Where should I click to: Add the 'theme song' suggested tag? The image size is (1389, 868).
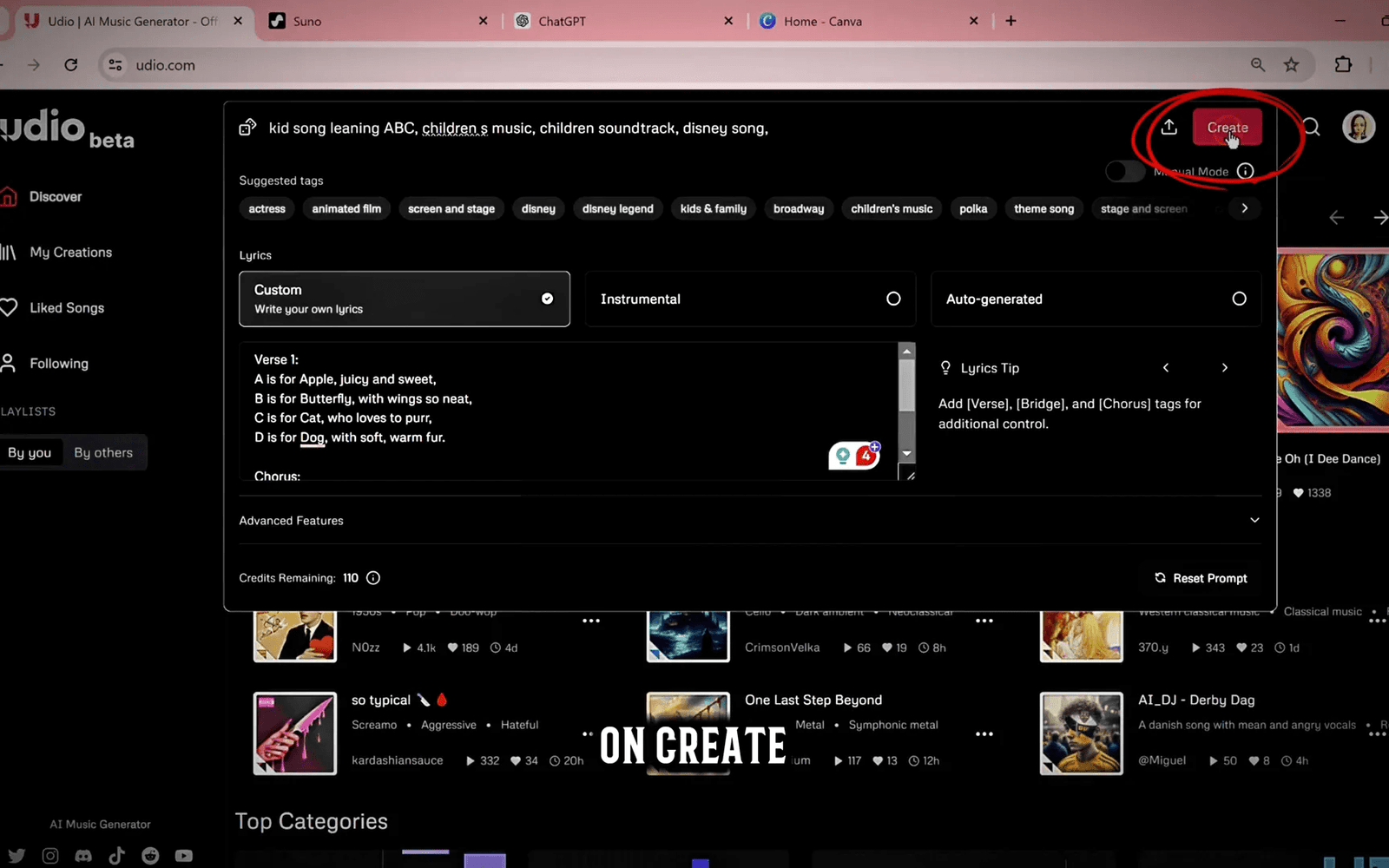(1043, 208)
